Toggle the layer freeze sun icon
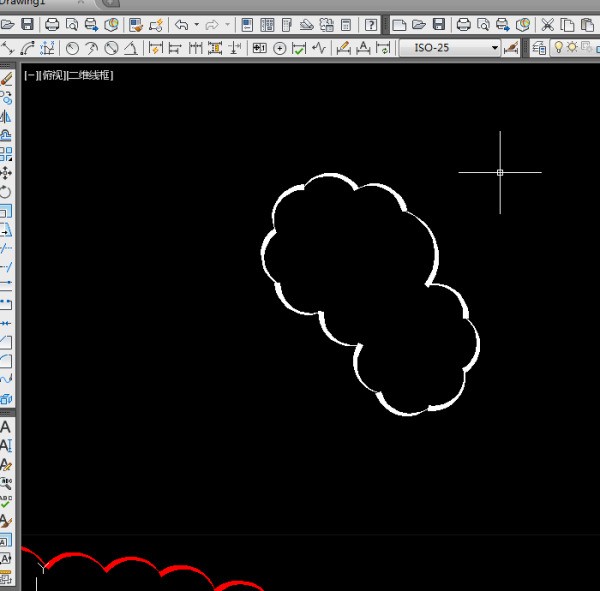 point(573,48)
